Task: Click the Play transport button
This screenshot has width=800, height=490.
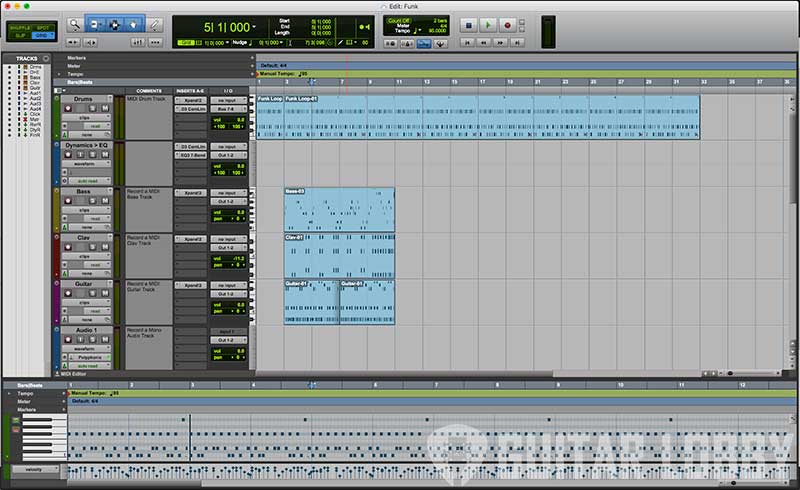Action: pos(488,24)
